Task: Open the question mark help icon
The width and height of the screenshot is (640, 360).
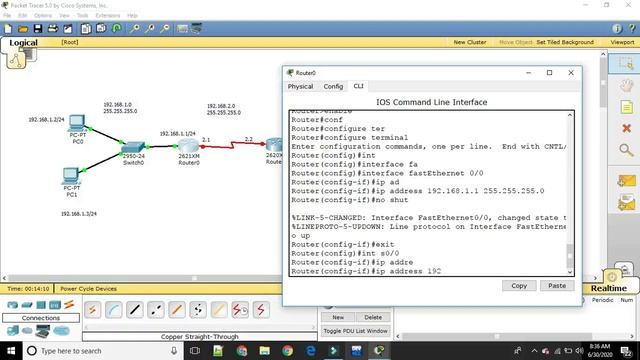Action: (x=632, y=29)
